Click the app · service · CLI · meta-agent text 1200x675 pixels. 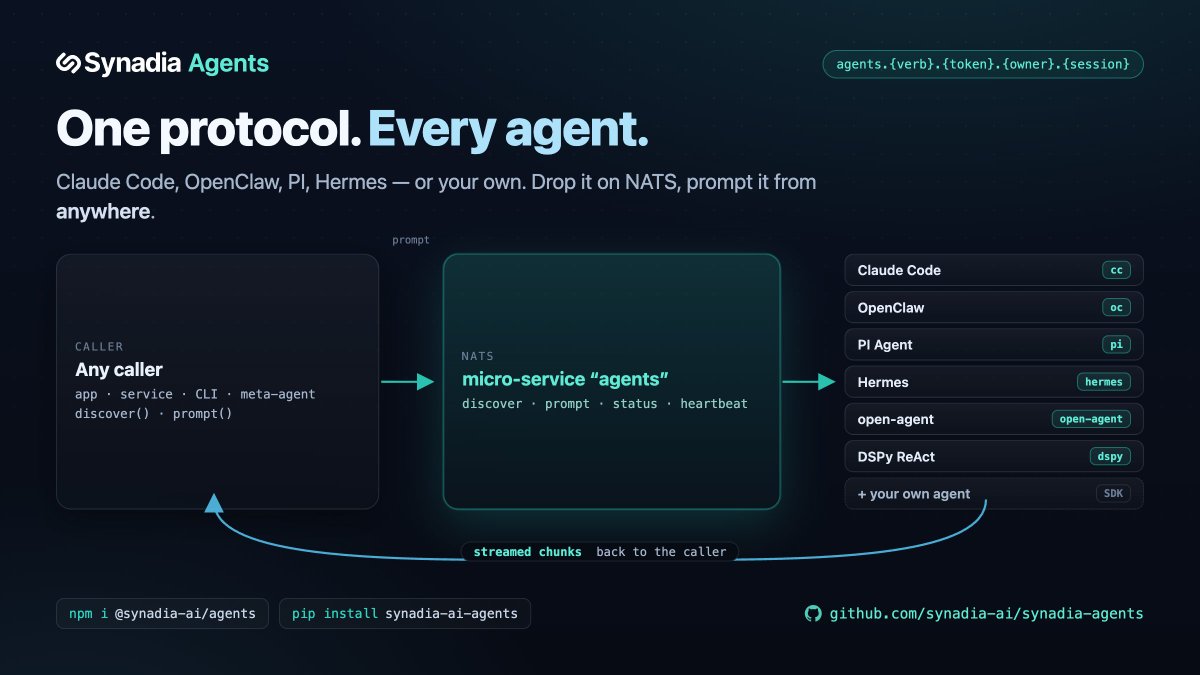195,394
